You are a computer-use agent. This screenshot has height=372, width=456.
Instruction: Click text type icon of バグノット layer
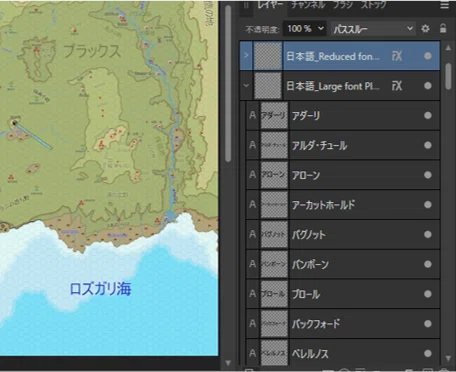coord(252,234)
